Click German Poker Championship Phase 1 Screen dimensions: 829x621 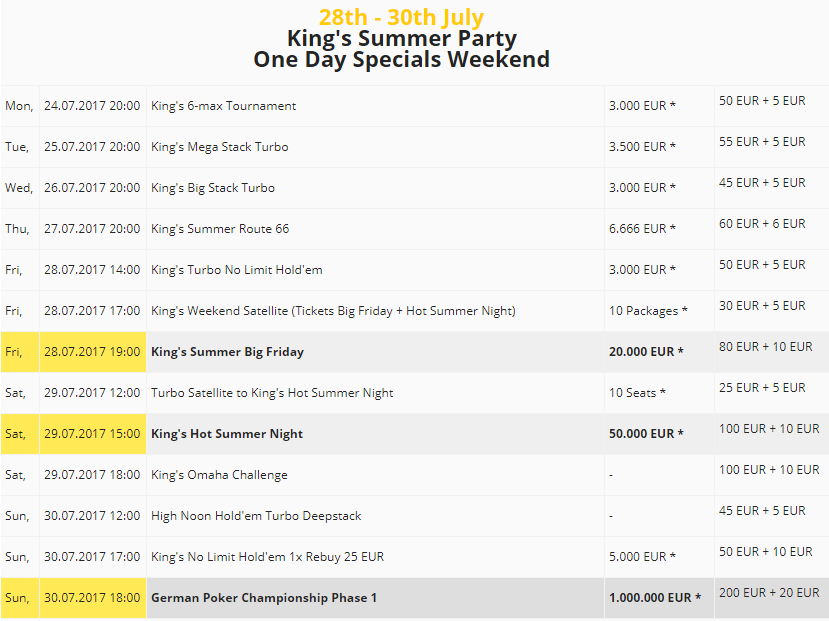[264, 598]
